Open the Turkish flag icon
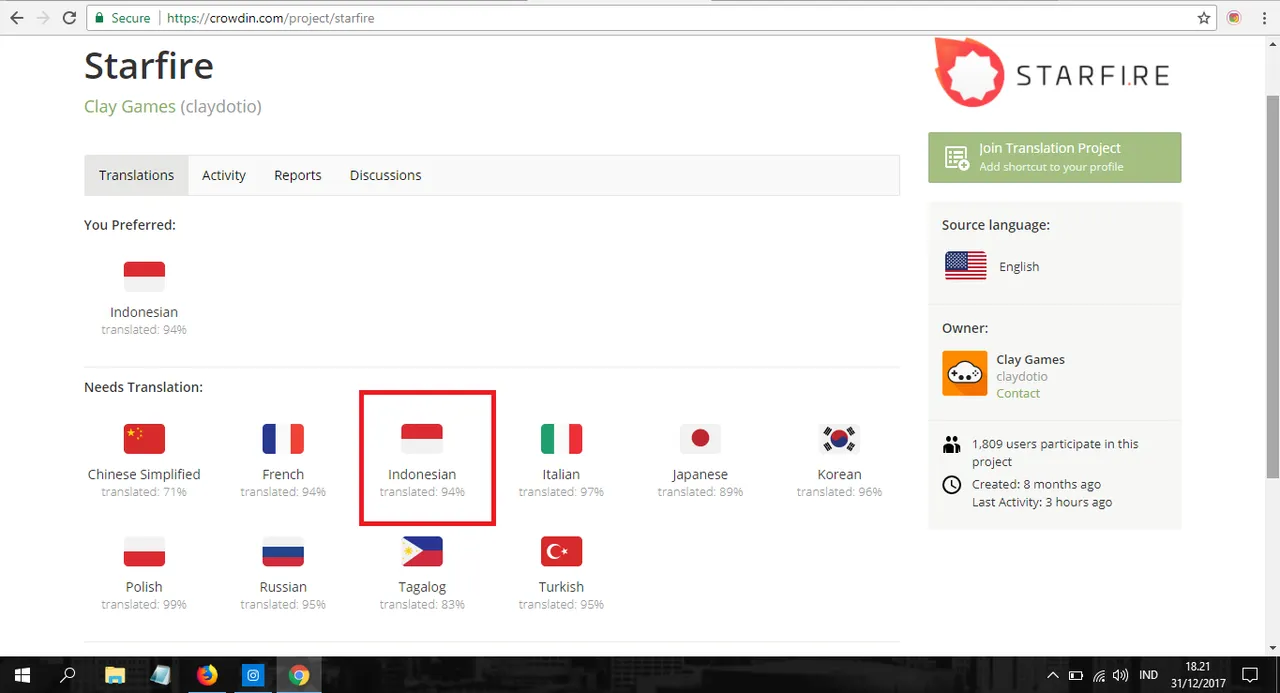 pos(561,552)
